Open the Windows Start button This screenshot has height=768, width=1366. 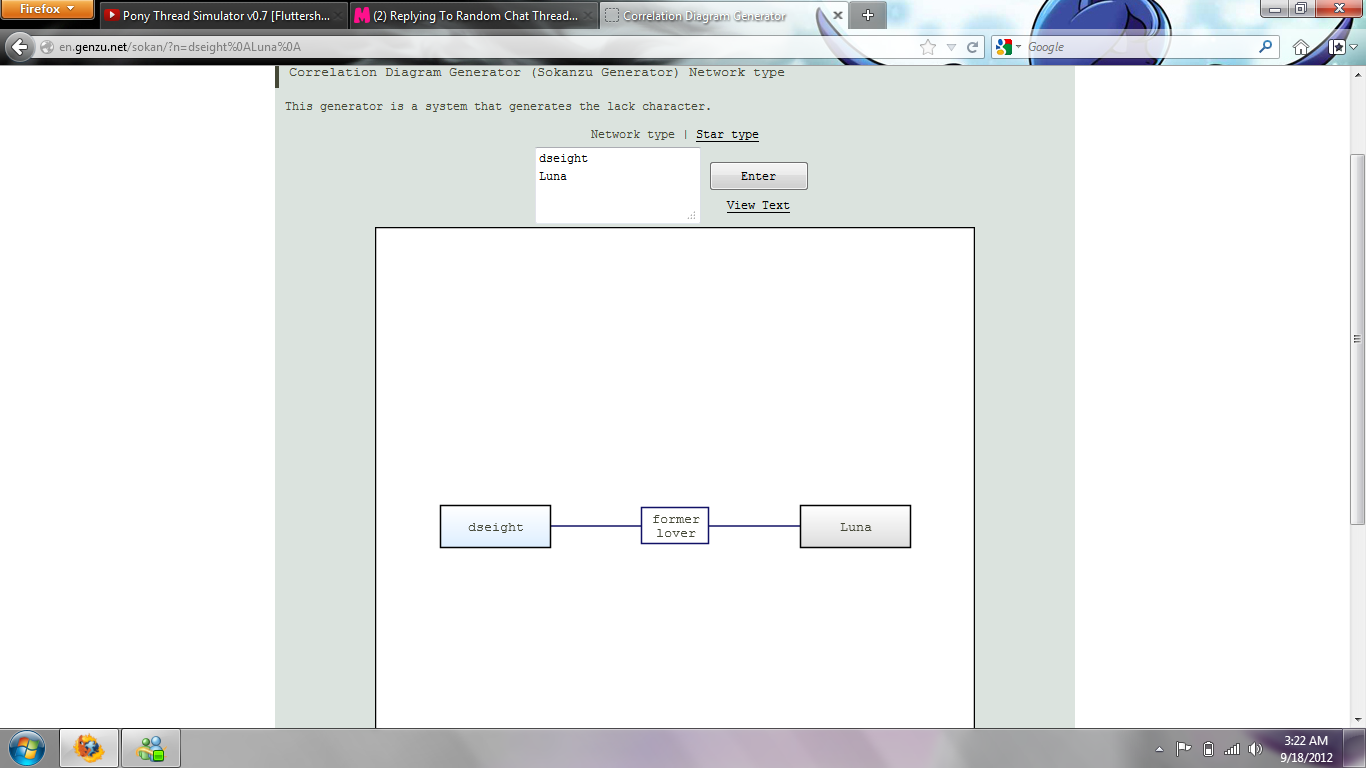tap(27, 748)
